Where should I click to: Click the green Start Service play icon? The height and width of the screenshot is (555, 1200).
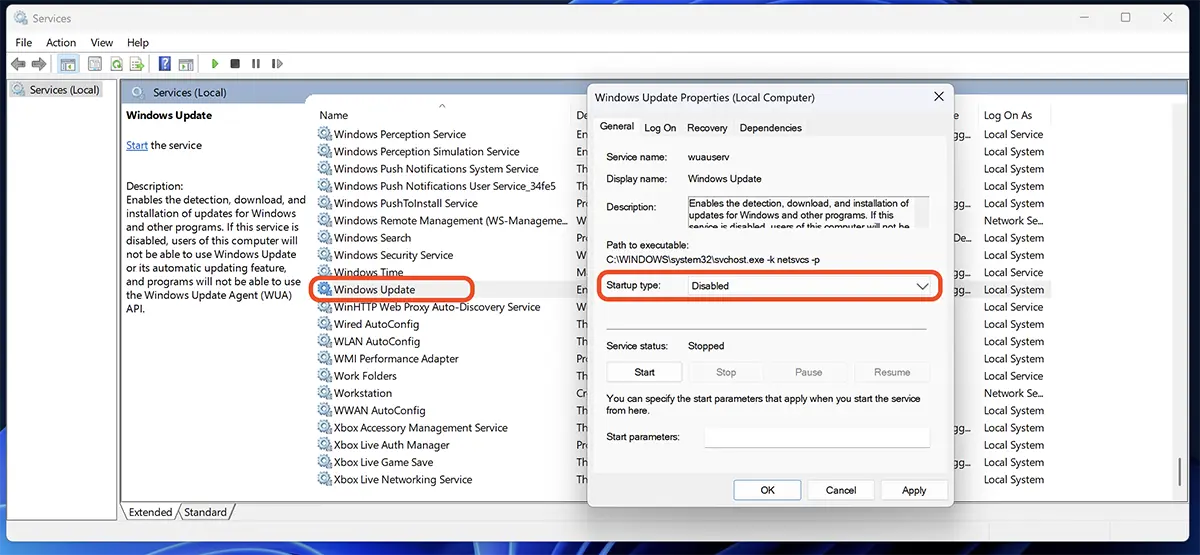[x=214, y=64]
